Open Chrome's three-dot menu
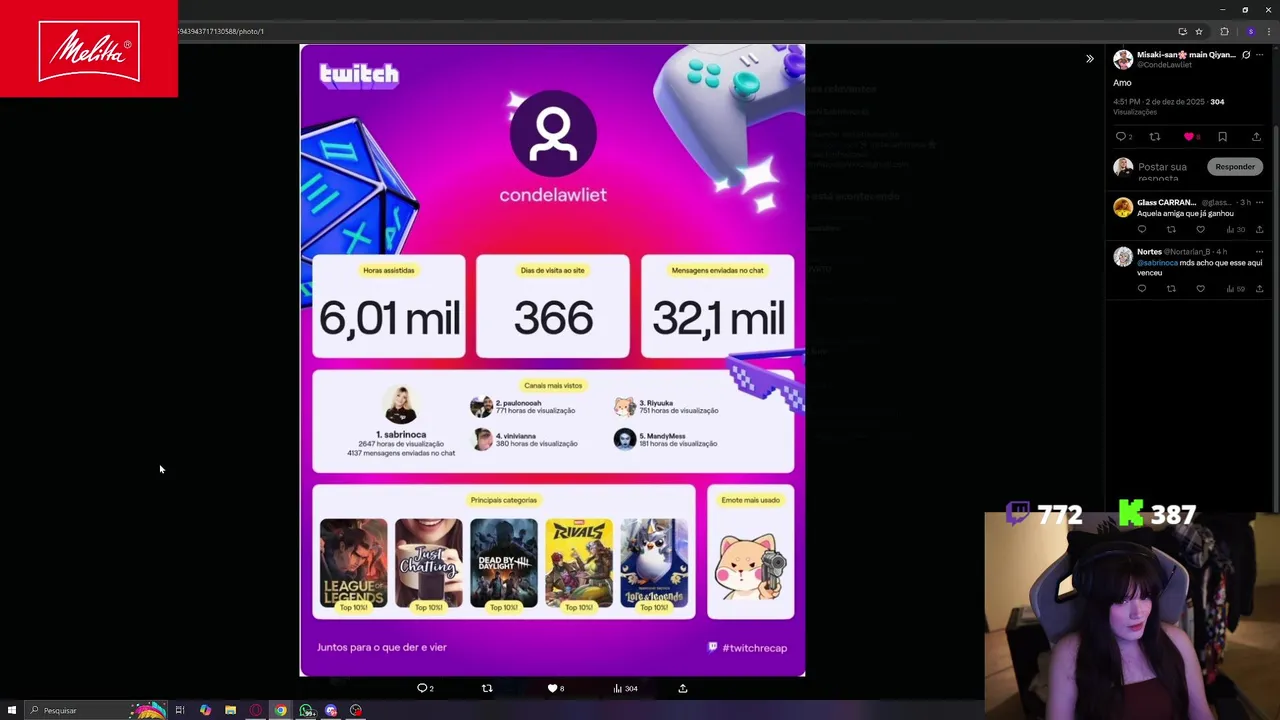Viewport: 1280px width, 720px height. click(1268, 31)
